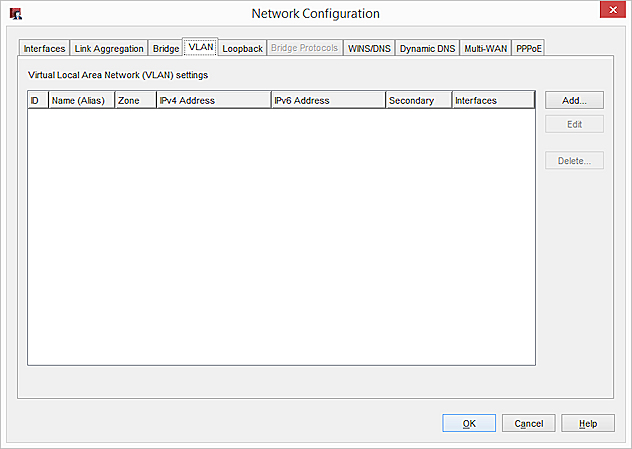
Task: Switch to Dynamic DNS tab
Action: pos(427,48)
